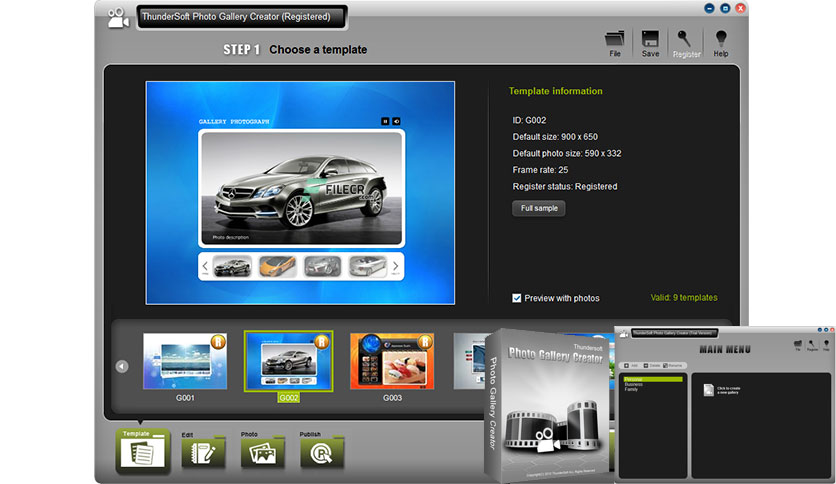
Task: Click the Delete button in the Main Menu window
Action: pyautogui.click(x=652, y=366)
